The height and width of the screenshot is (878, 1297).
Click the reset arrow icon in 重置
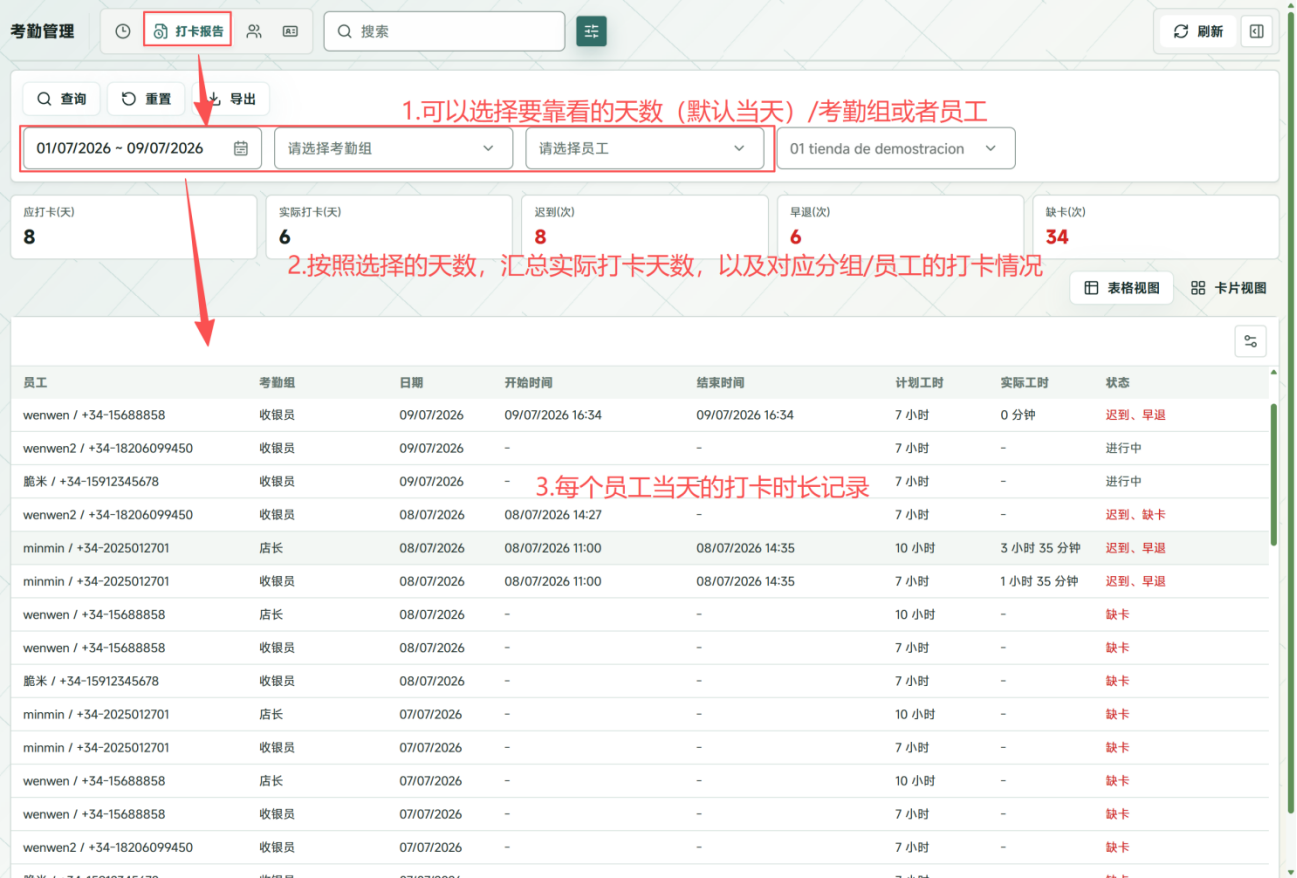(129, 99)
